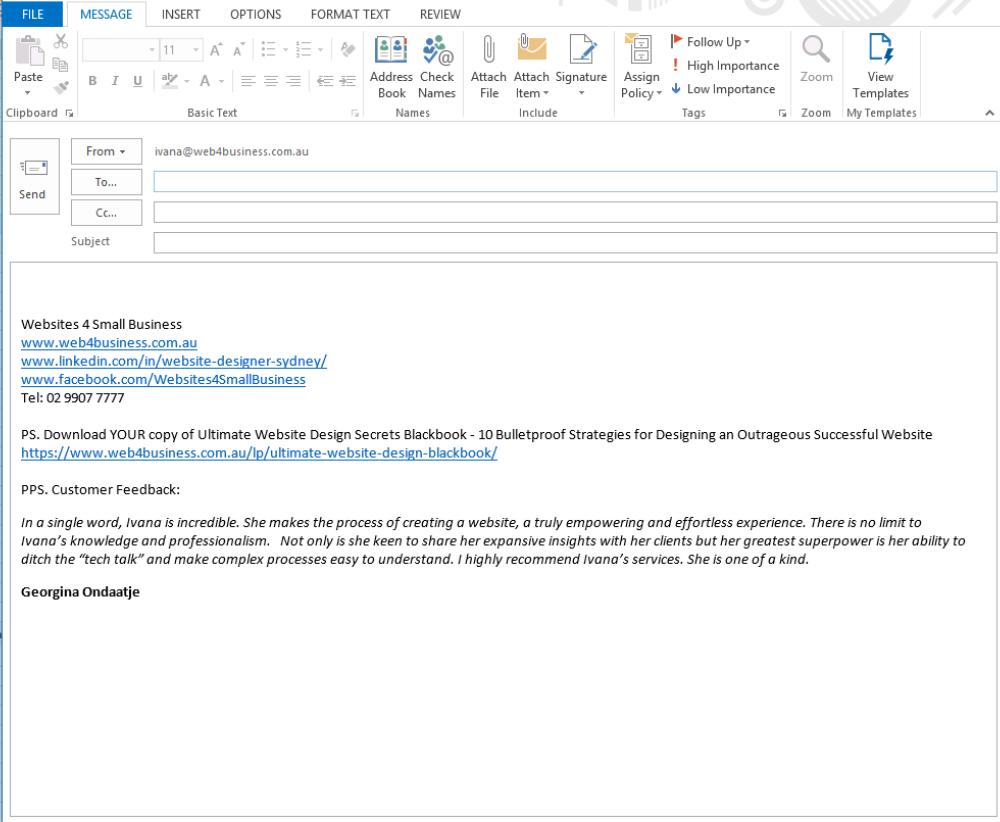Screen dimensions: 1000x822
Task: Open the From account dropdown
Action: coord(106,152)
